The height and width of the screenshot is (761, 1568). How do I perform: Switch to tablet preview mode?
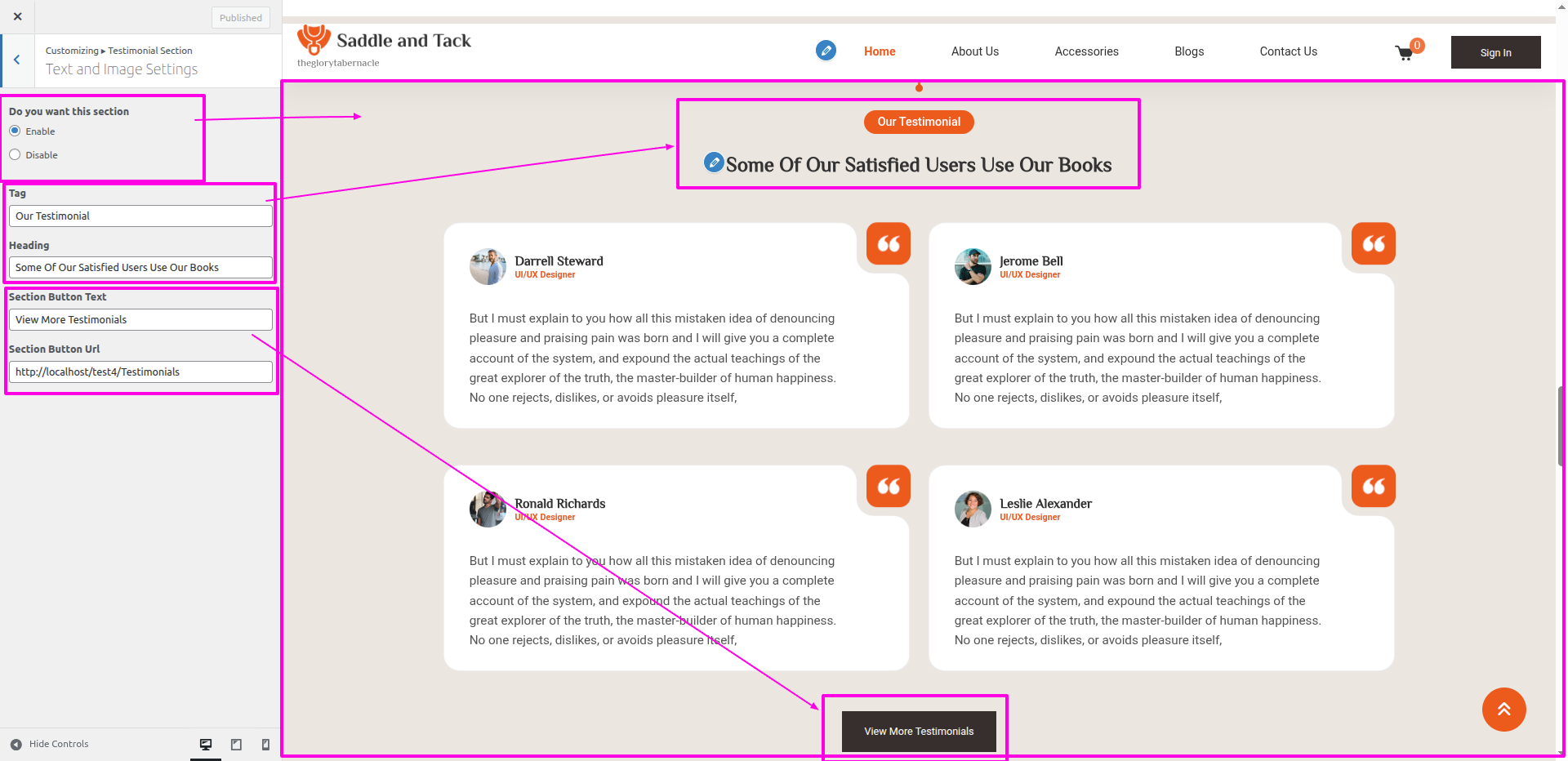236,745
